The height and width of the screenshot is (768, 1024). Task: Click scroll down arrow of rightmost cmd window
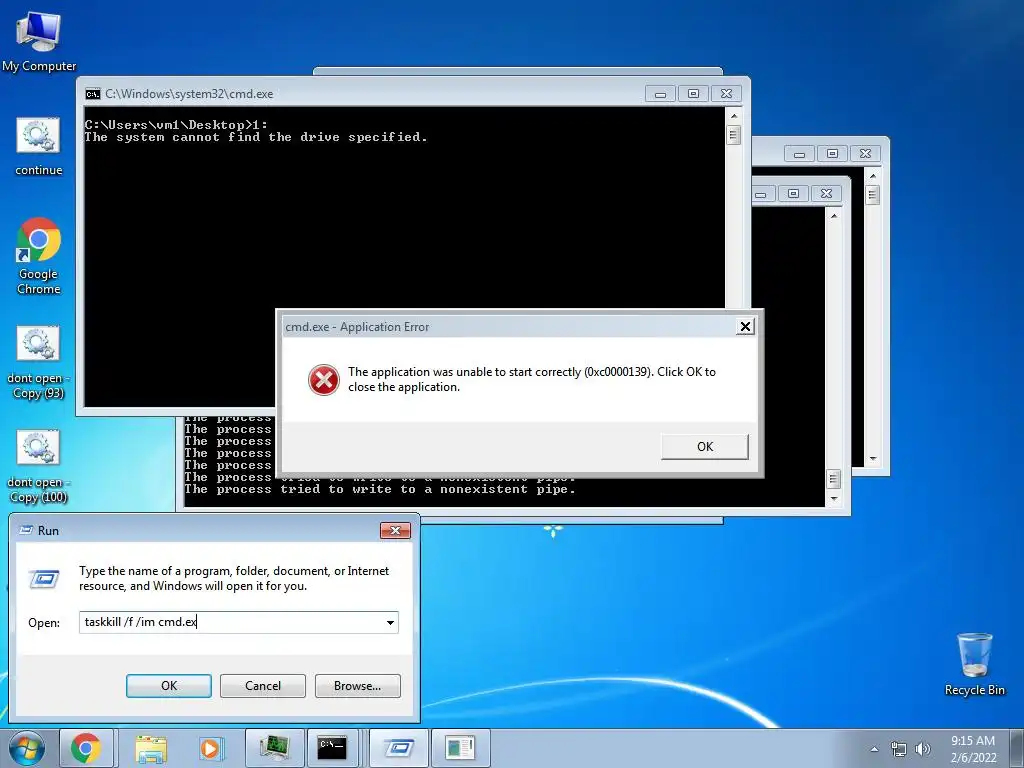(873, 459)
